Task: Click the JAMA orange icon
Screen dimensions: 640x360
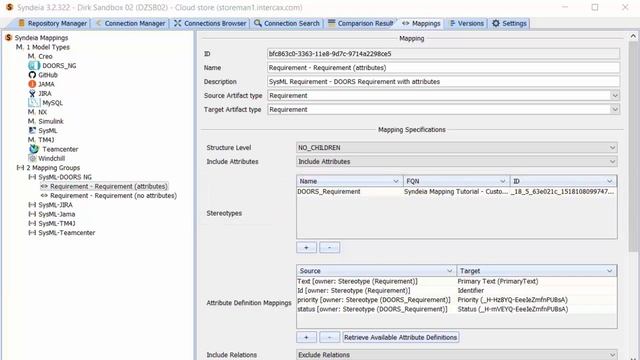Action: (32, 84)
